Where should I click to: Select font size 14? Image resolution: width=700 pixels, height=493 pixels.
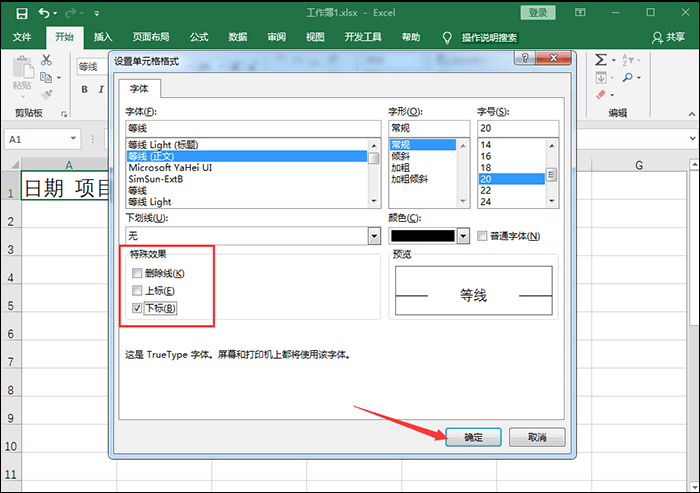[512, 145]
